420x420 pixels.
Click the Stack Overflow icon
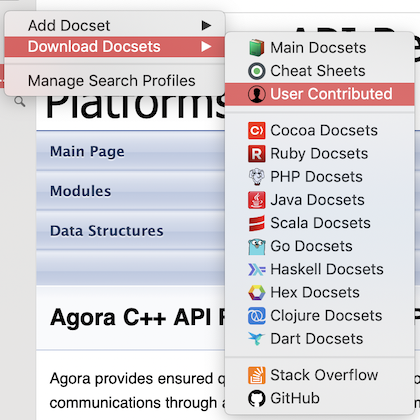coord(257,375)
